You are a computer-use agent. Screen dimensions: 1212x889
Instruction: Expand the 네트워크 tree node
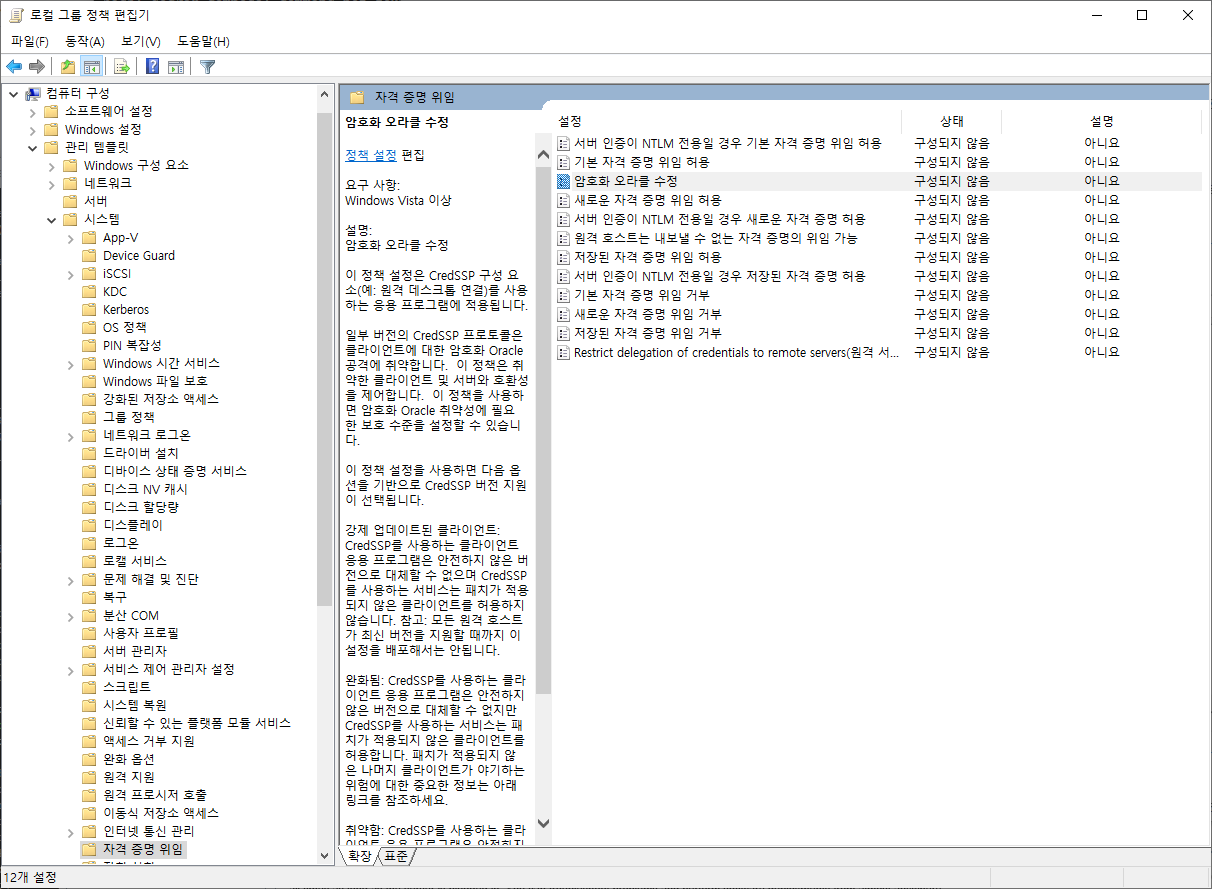pos(52,183)
